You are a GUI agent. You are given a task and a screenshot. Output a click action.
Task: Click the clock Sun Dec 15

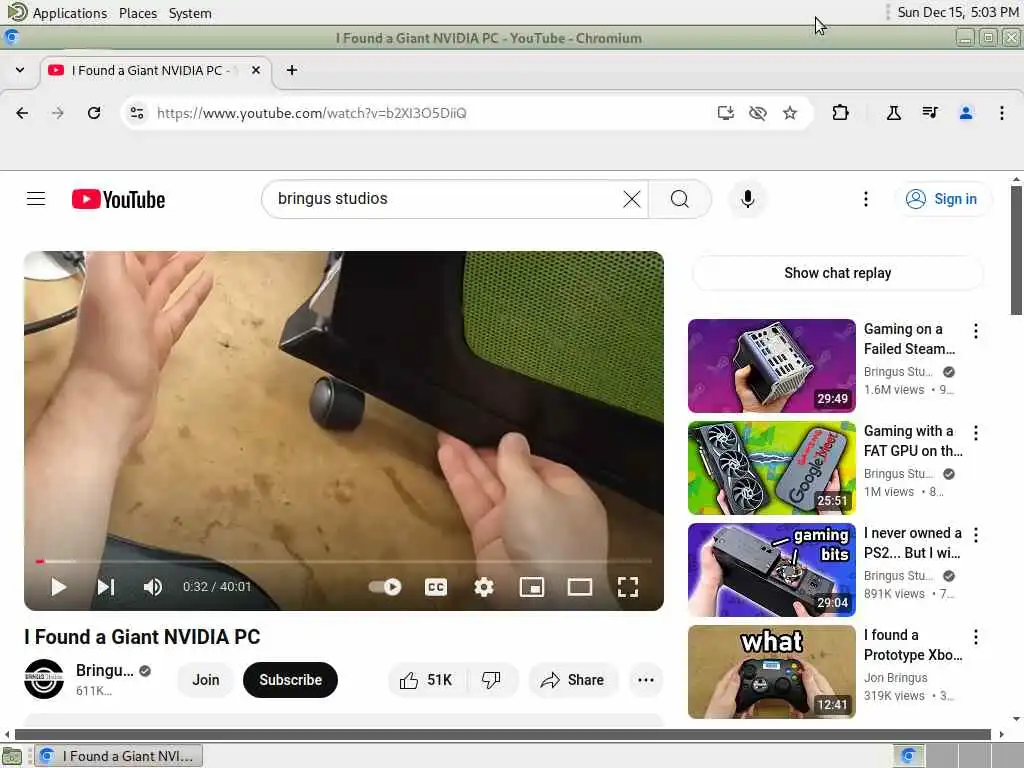(957, 12)
